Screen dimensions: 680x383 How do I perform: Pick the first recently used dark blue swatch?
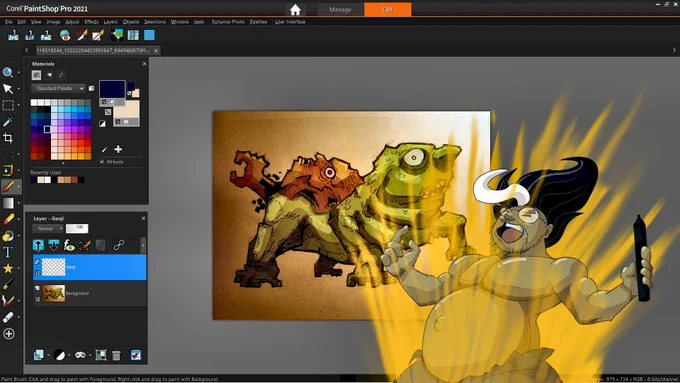pyautogui.click(x=33, y=180)
